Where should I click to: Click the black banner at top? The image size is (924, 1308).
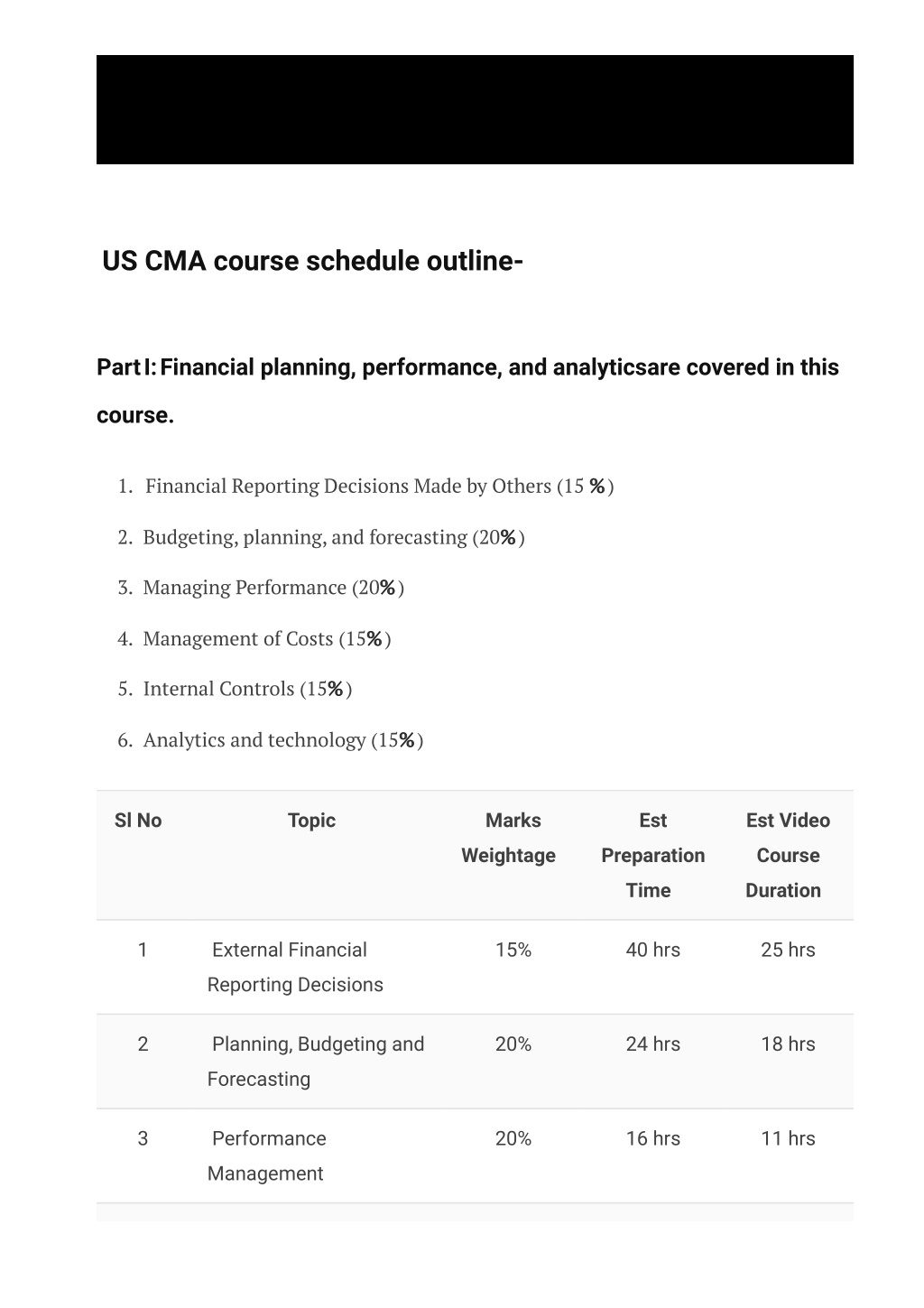(475, 109)
